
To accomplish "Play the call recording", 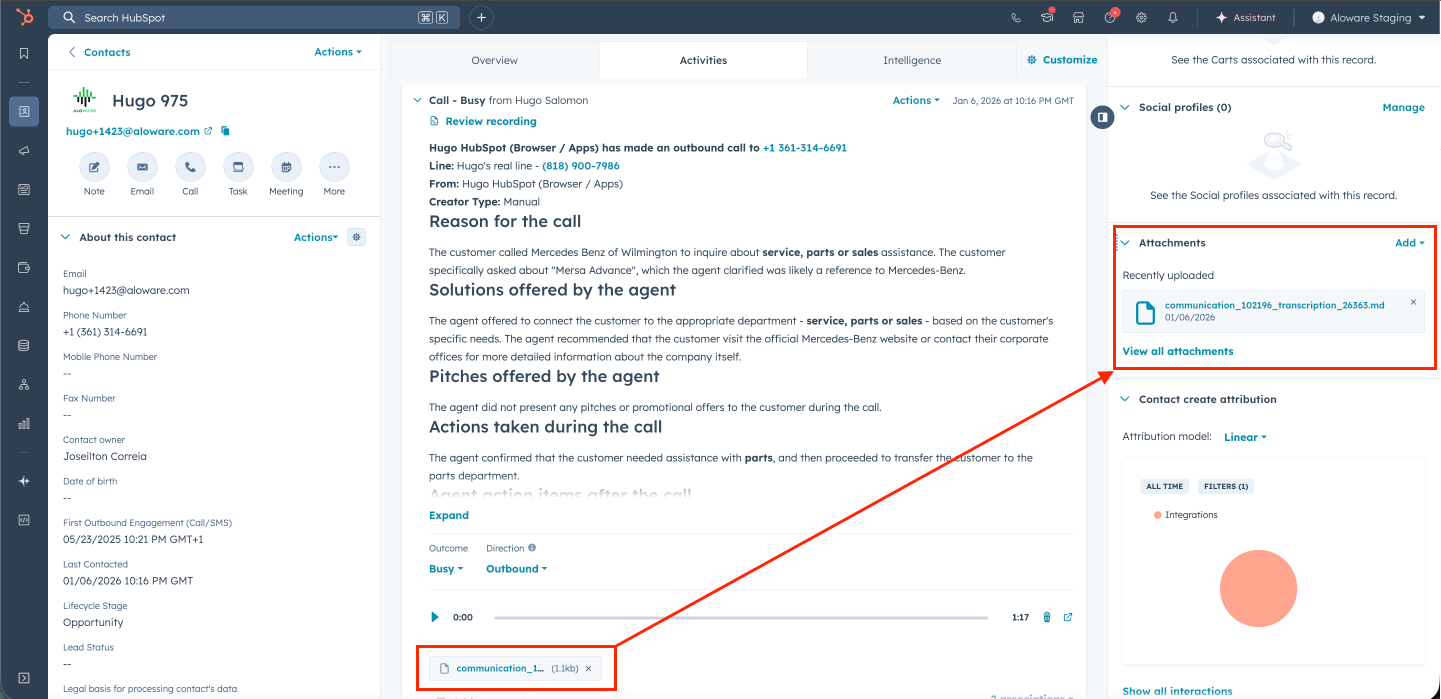I will click(x=434, y=617).
